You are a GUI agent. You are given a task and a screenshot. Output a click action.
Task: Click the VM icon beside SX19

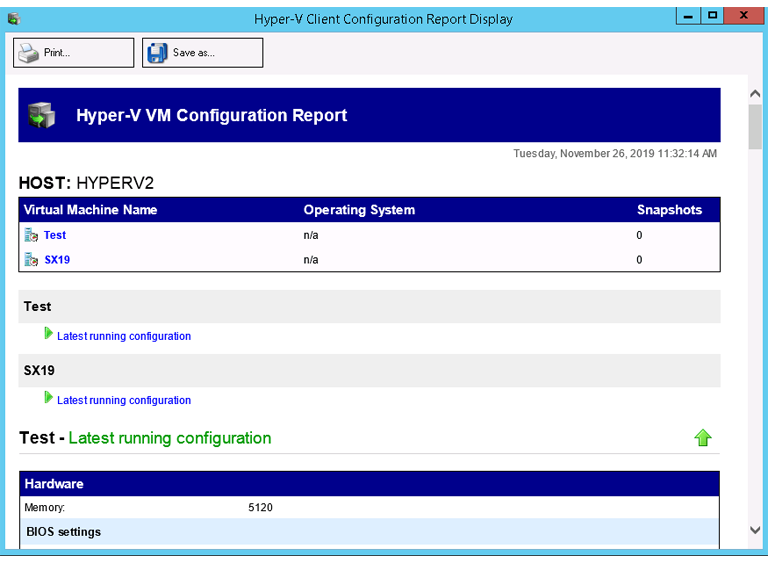(x=31, y=260)
